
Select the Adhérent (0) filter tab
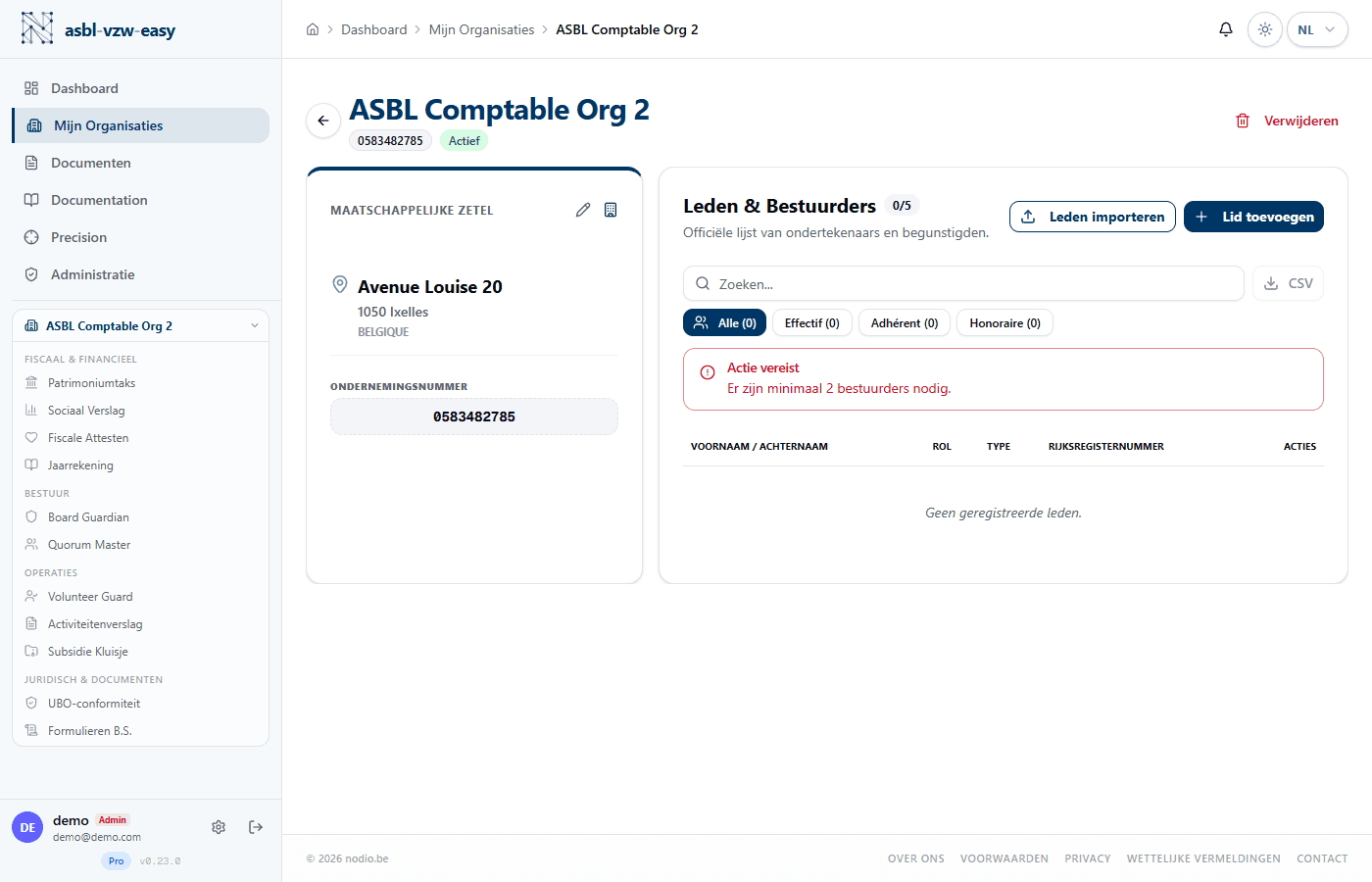(x=905, y=322)
